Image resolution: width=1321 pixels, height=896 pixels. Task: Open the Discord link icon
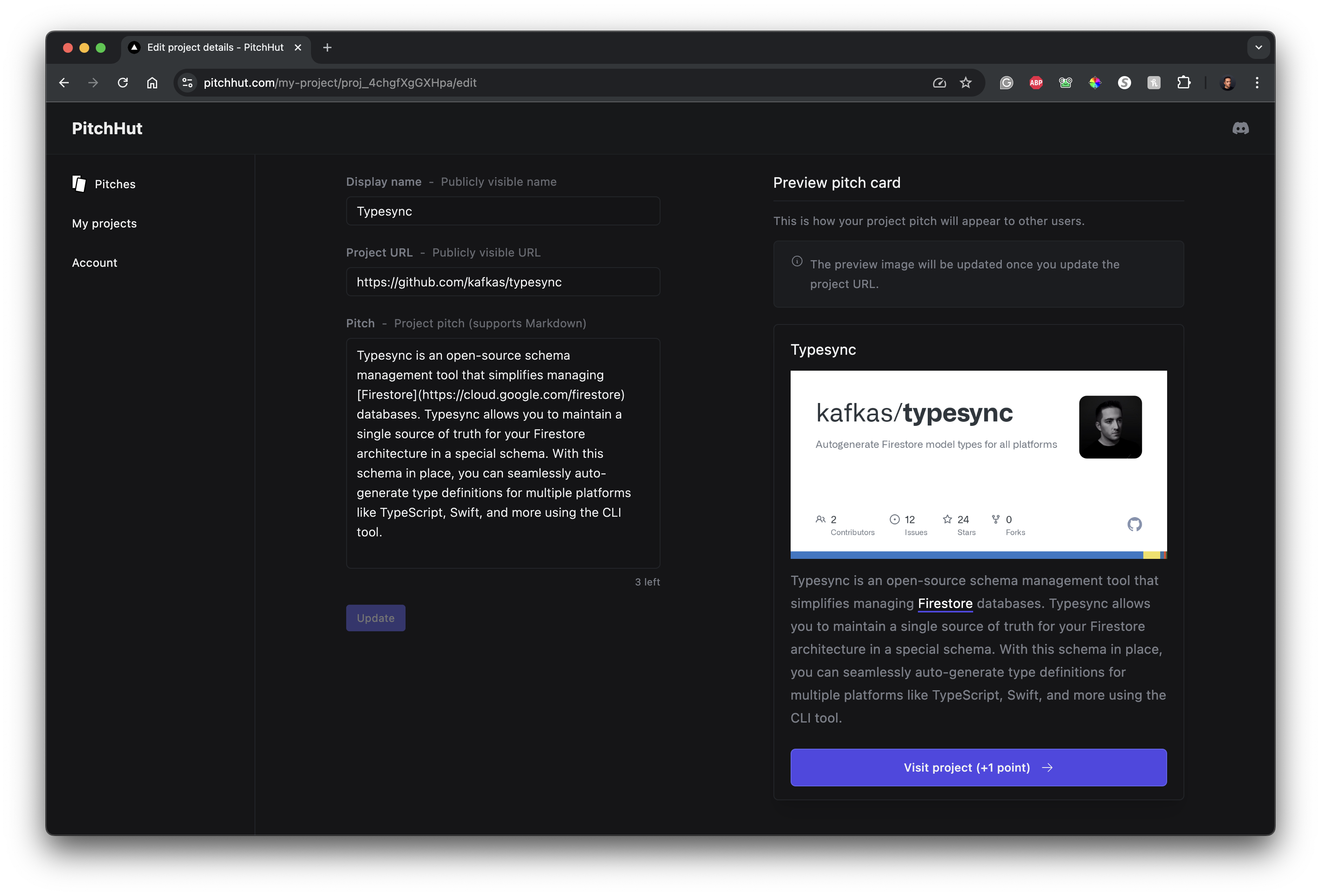[x=1240, y=128]
